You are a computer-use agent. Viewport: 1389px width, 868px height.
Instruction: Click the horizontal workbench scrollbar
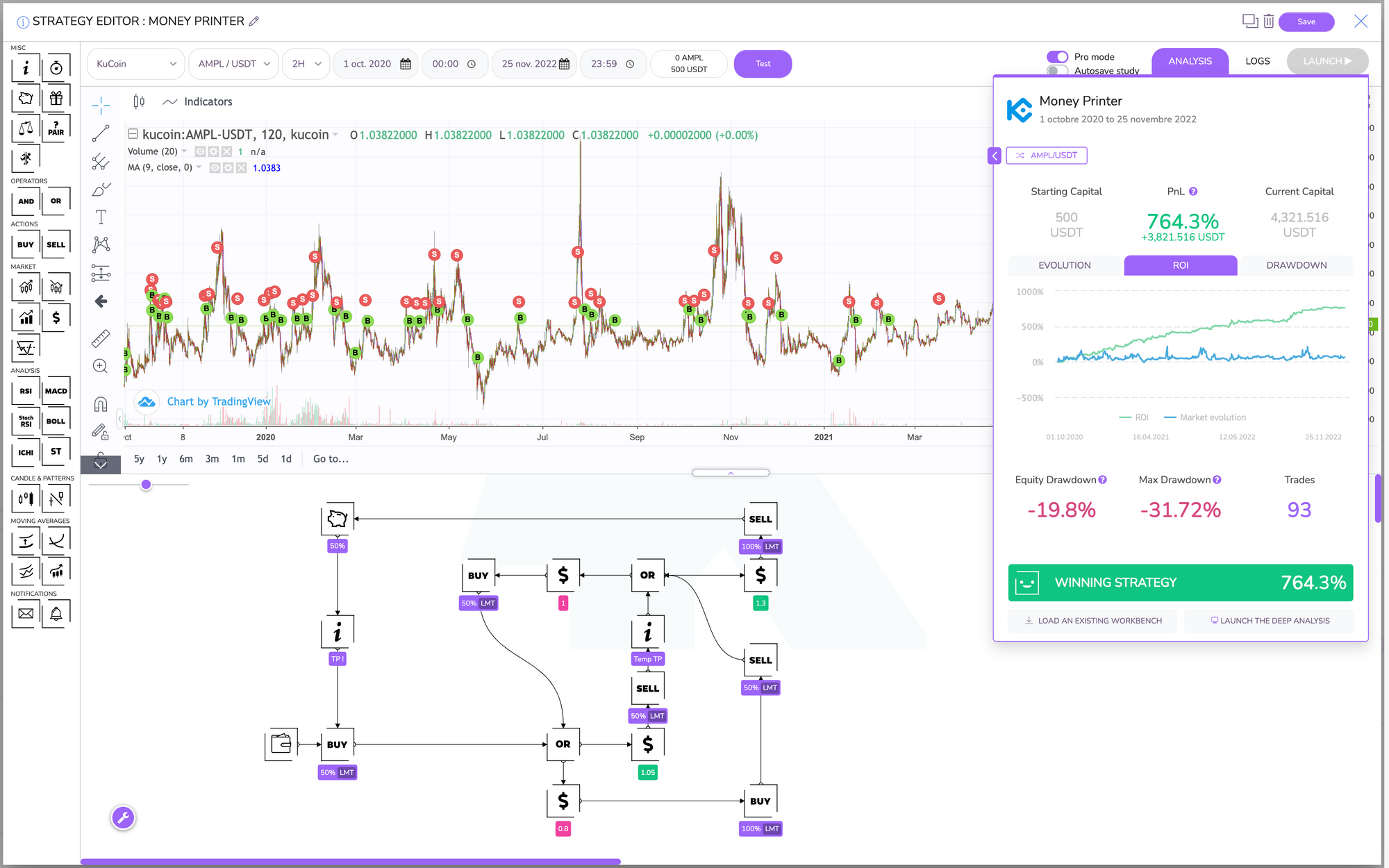coord(350,862)
